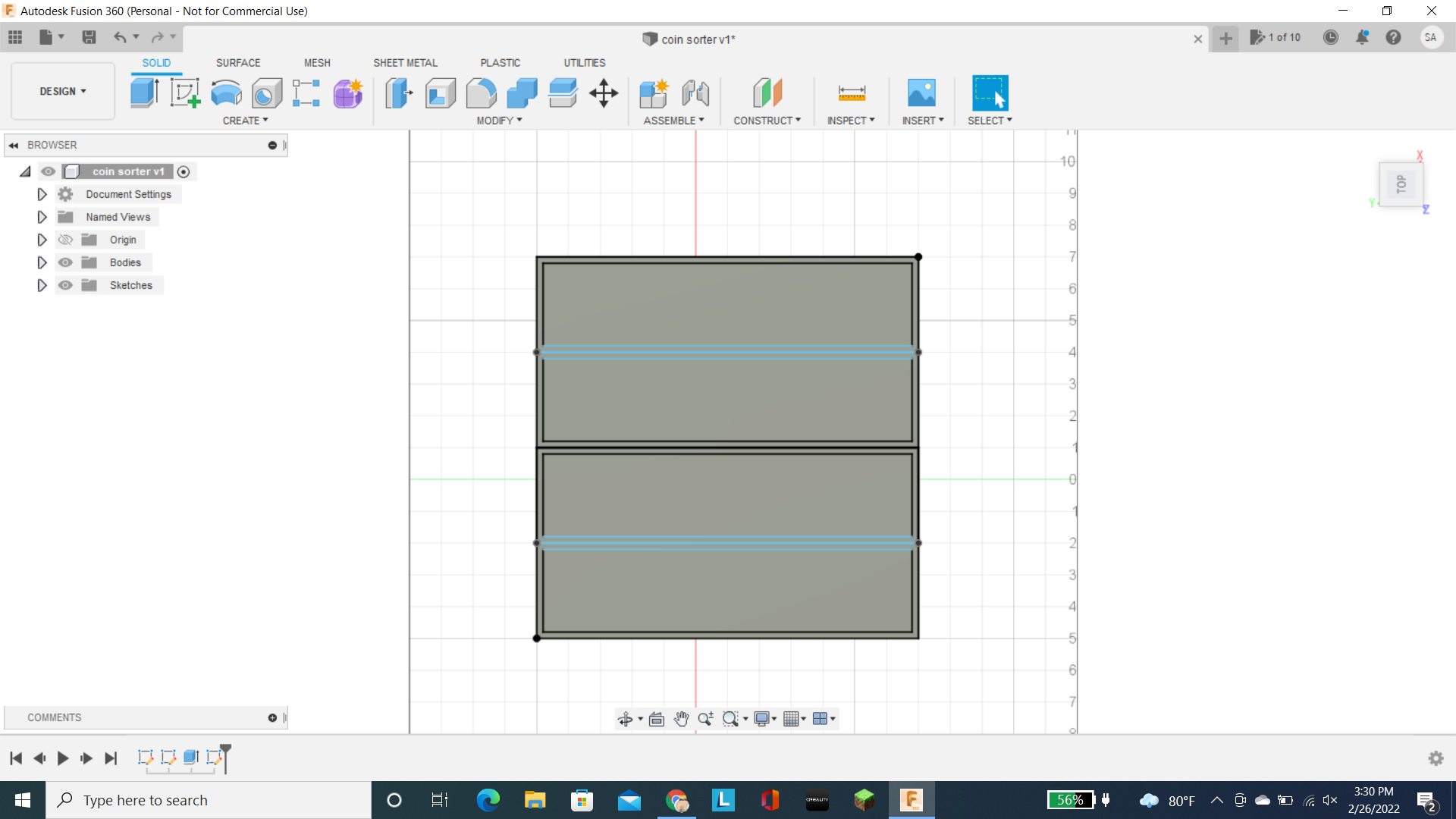Image resolution: width=1456 pixels, height=819 pixels.
Task: Create a New Component from Assemble section
Action: [x=654, y=93]
